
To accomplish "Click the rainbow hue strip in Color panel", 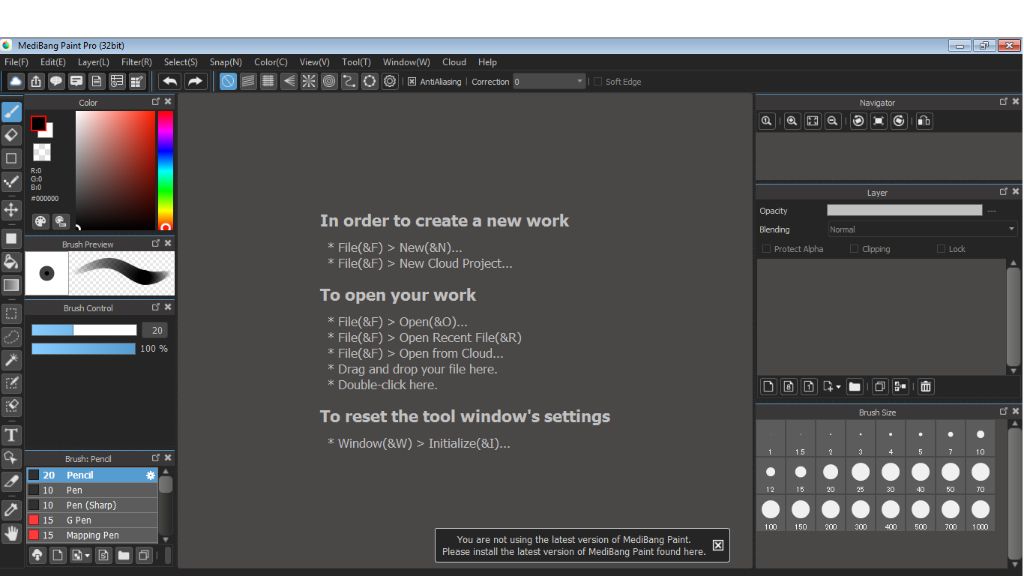I will tap(165, 170).
